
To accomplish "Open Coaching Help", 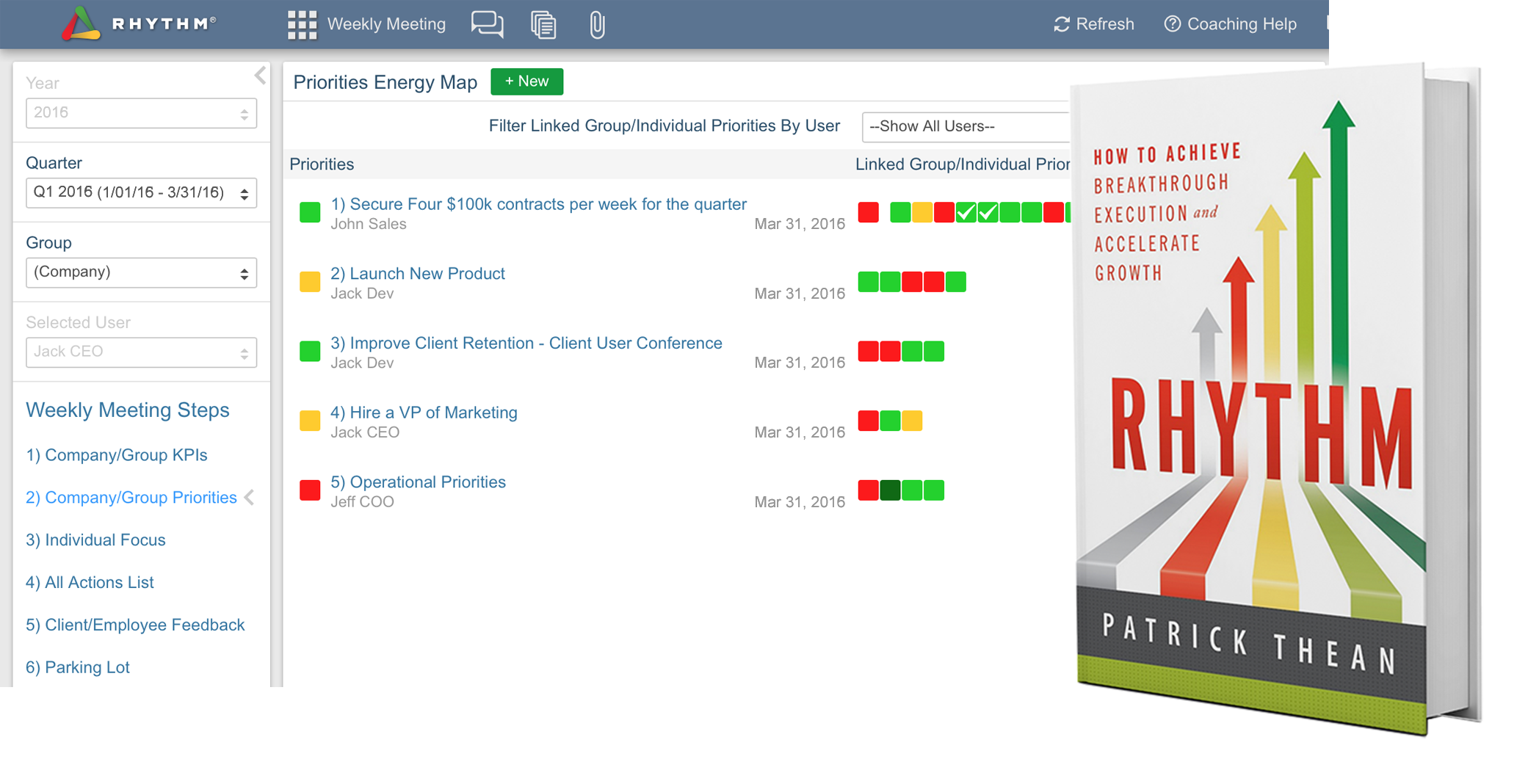I will coord(1231,24).
